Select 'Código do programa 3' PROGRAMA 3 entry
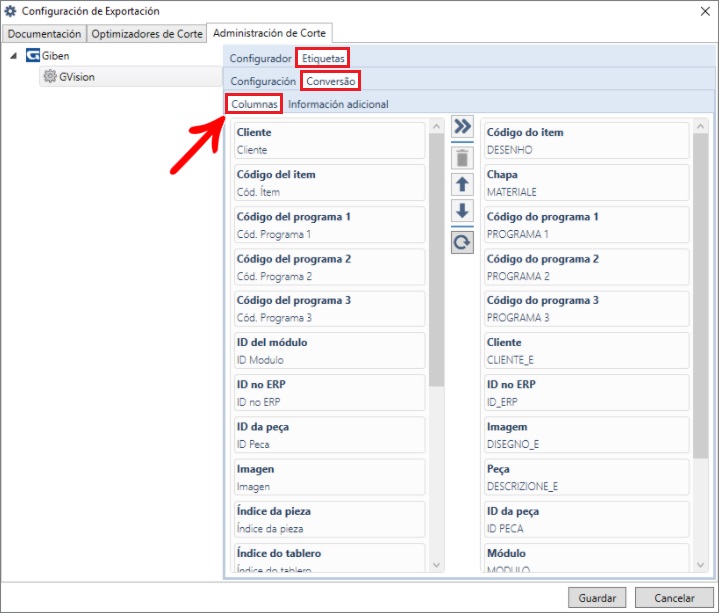The width and height of the screenshot is (719, 613). click(x=586, y=309)
